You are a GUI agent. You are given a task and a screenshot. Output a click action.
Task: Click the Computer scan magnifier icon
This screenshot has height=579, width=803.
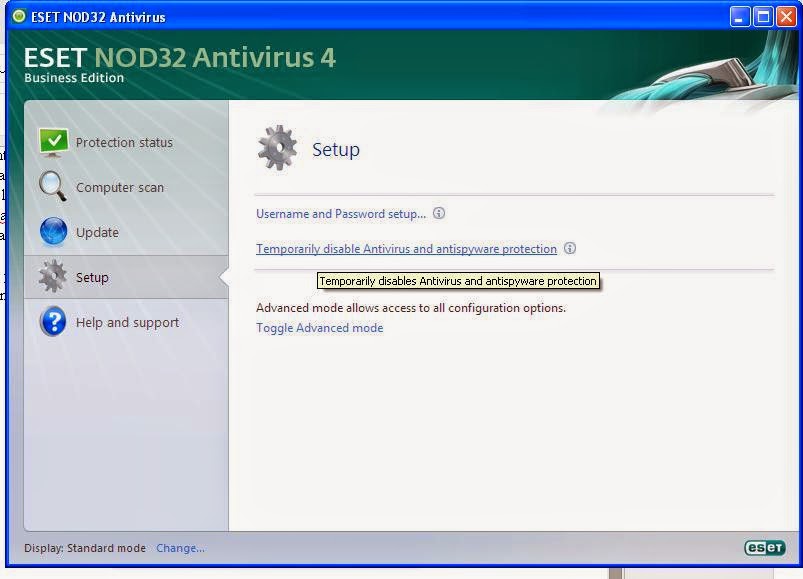coord(52,186)
